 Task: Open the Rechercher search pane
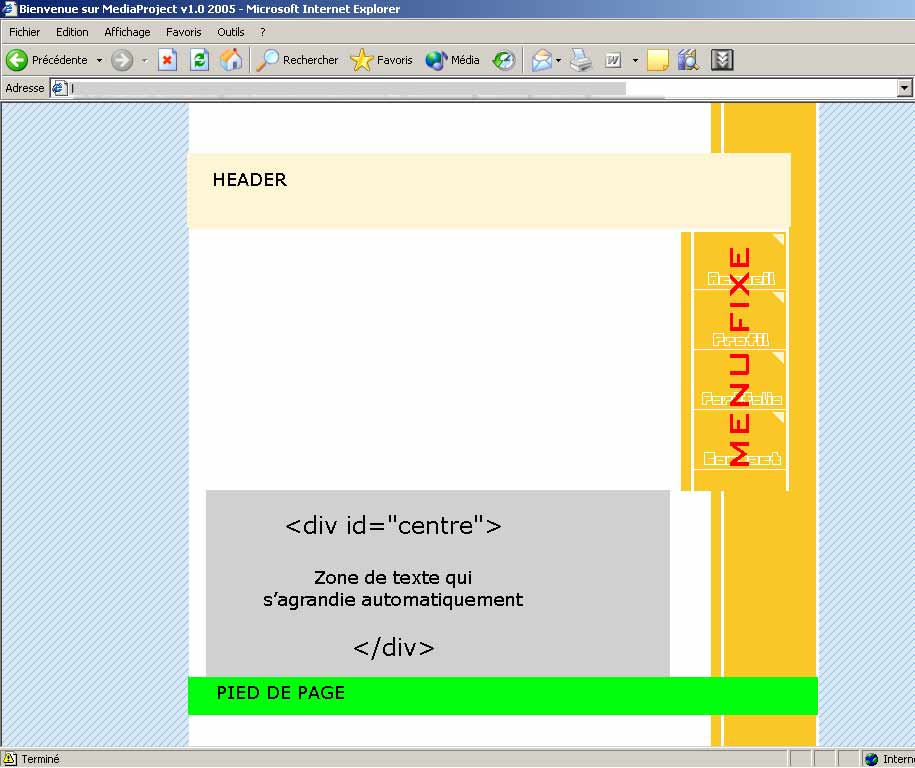point(298,60)
